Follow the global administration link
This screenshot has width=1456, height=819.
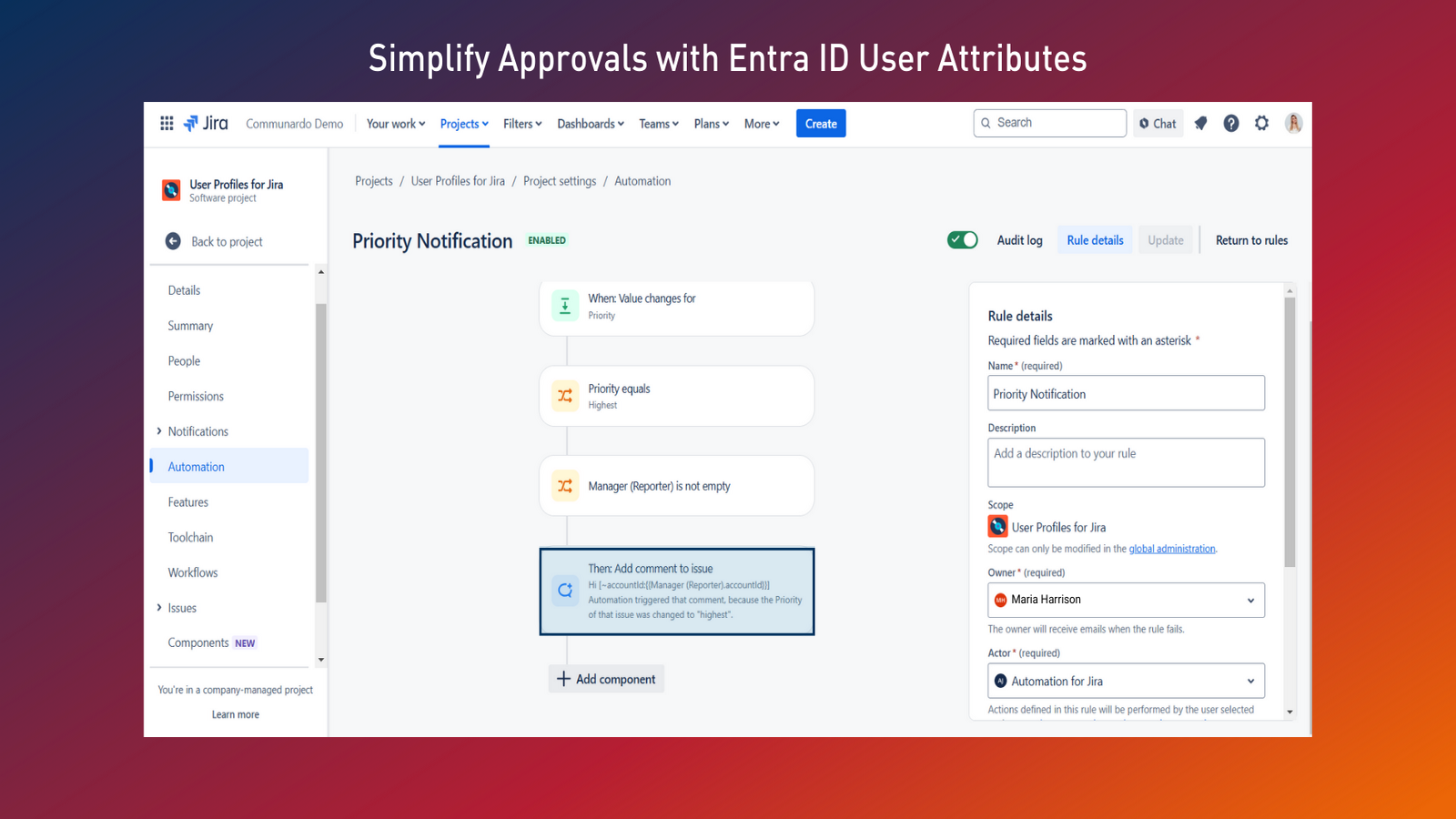tap(1171, 549)
